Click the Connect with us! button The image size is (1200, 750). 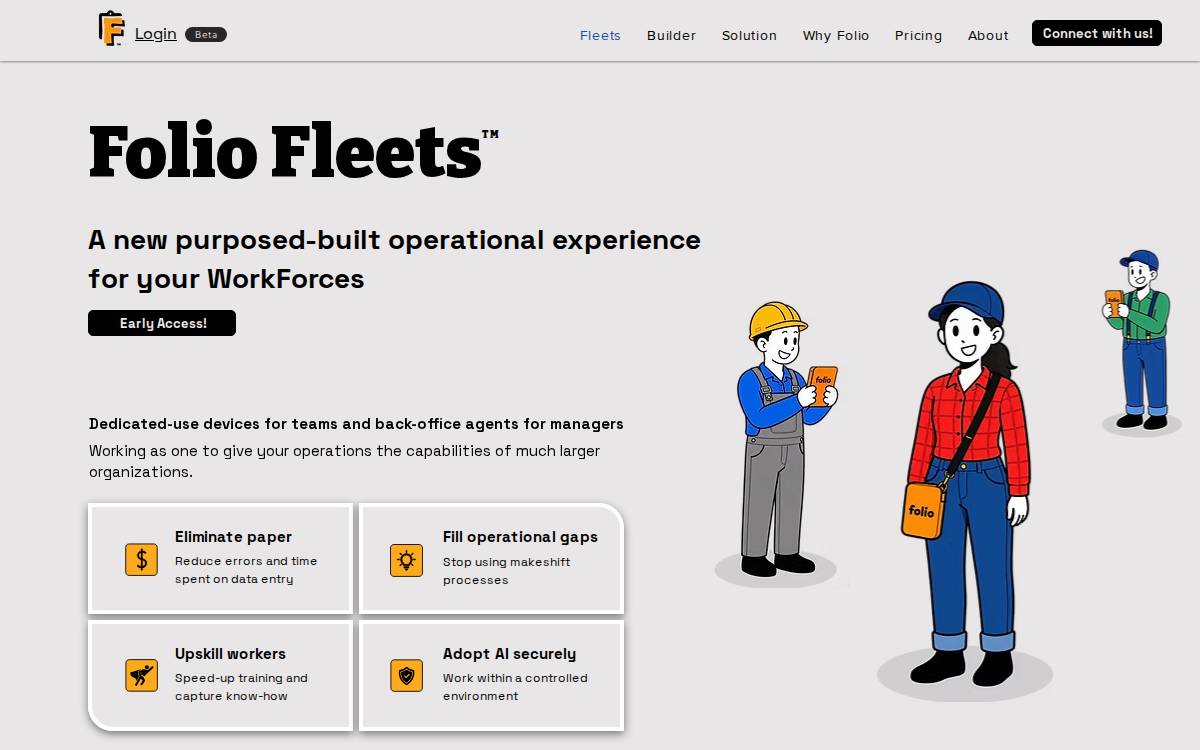click(1097, 33)
